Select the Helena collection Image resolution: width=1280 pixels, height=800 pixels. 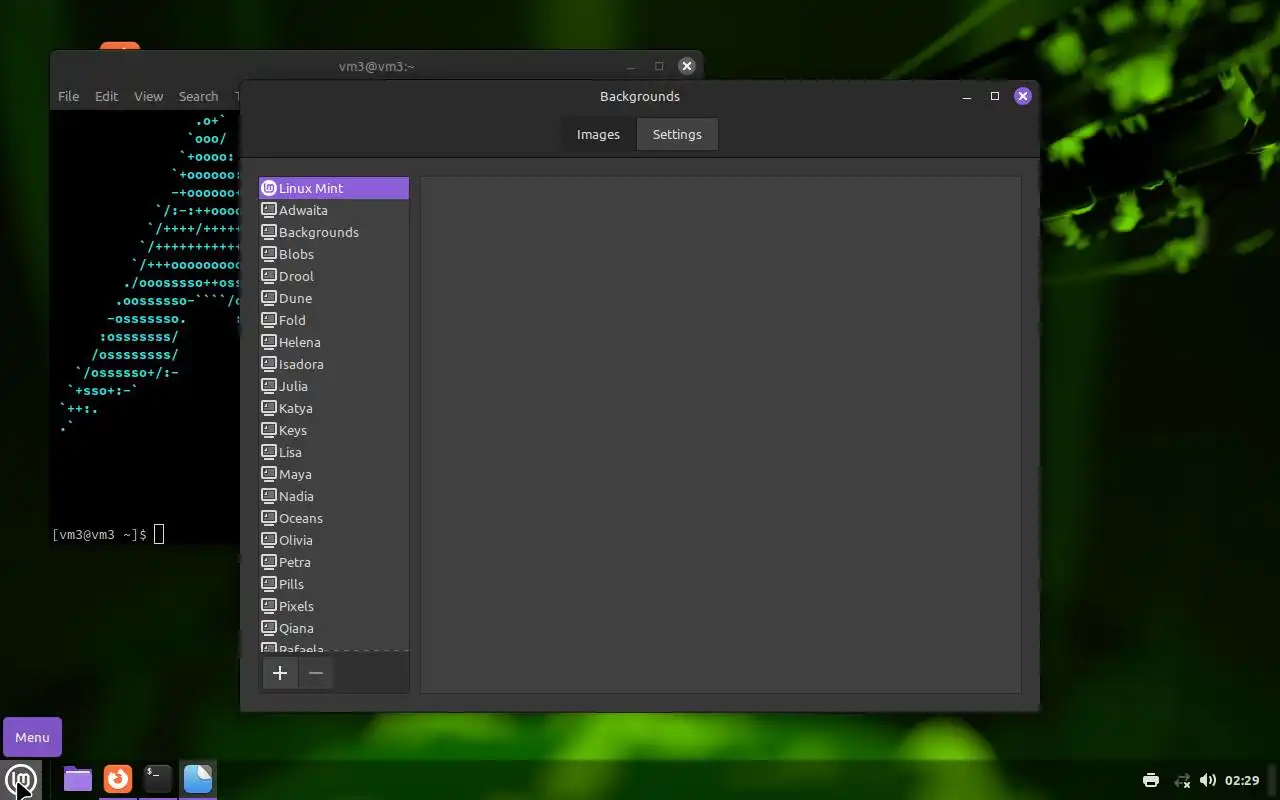click(334, 342)
